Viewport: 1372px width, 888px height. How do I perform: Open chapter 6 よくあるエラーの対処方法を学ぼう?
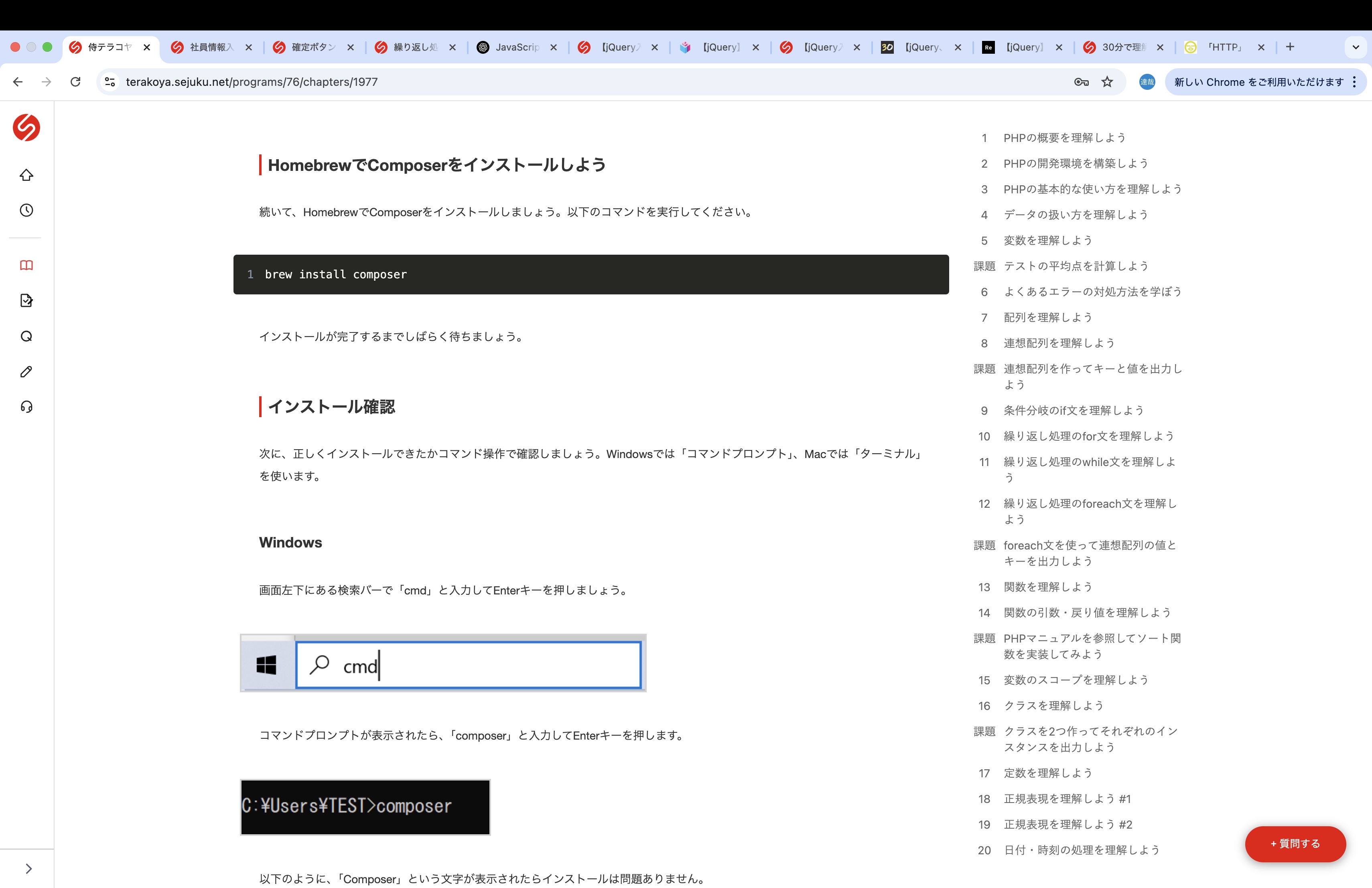[1092, 292]
